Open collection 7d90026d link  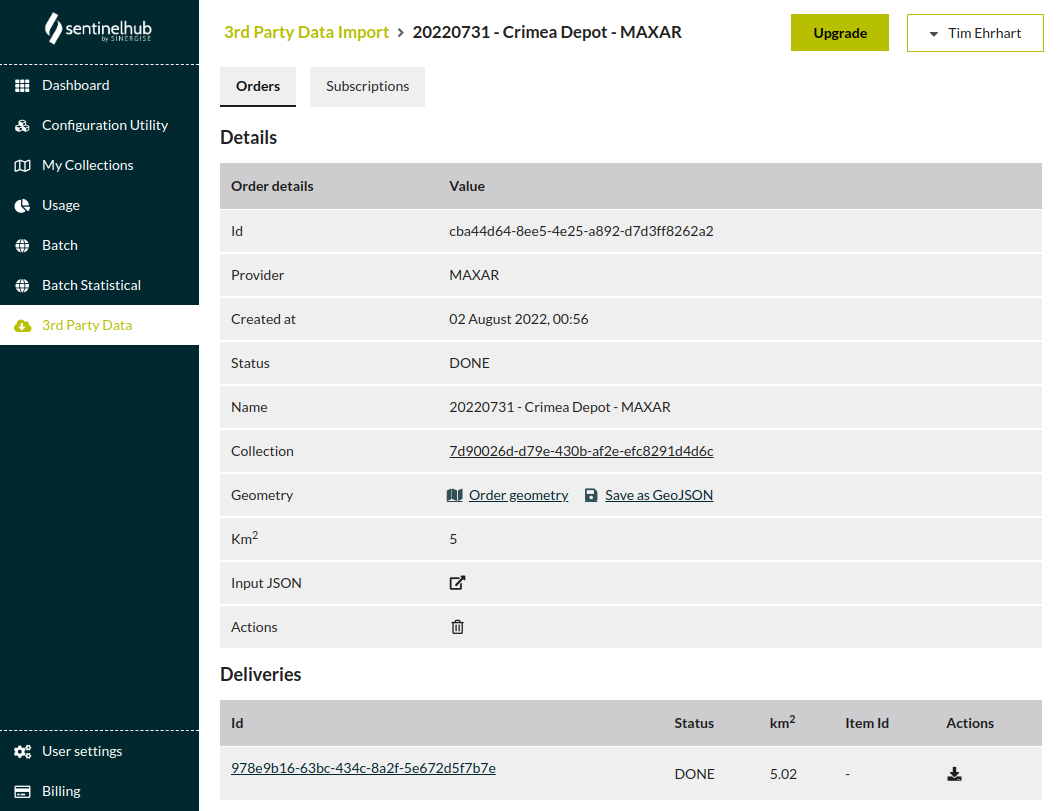coord(581,451)
